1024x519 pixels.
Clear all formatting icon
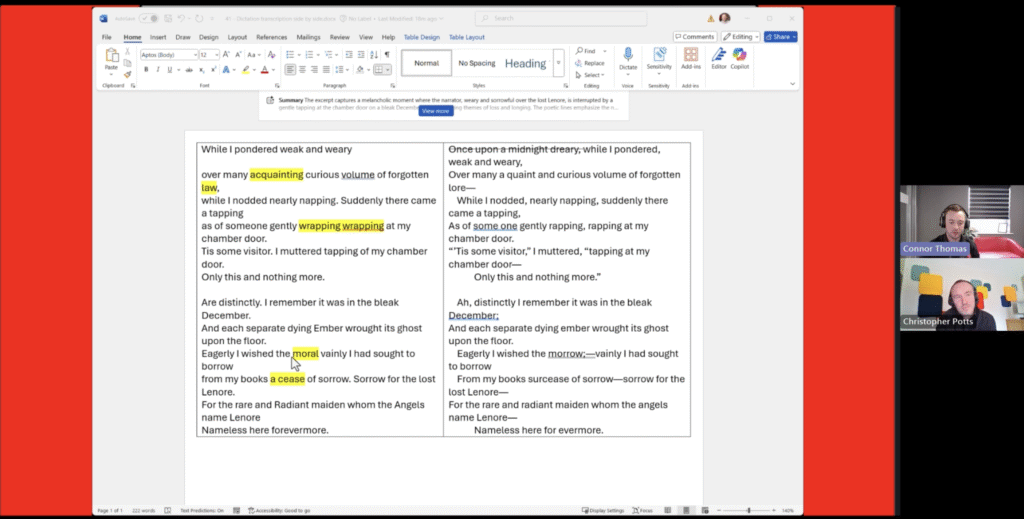click(272, 55)
